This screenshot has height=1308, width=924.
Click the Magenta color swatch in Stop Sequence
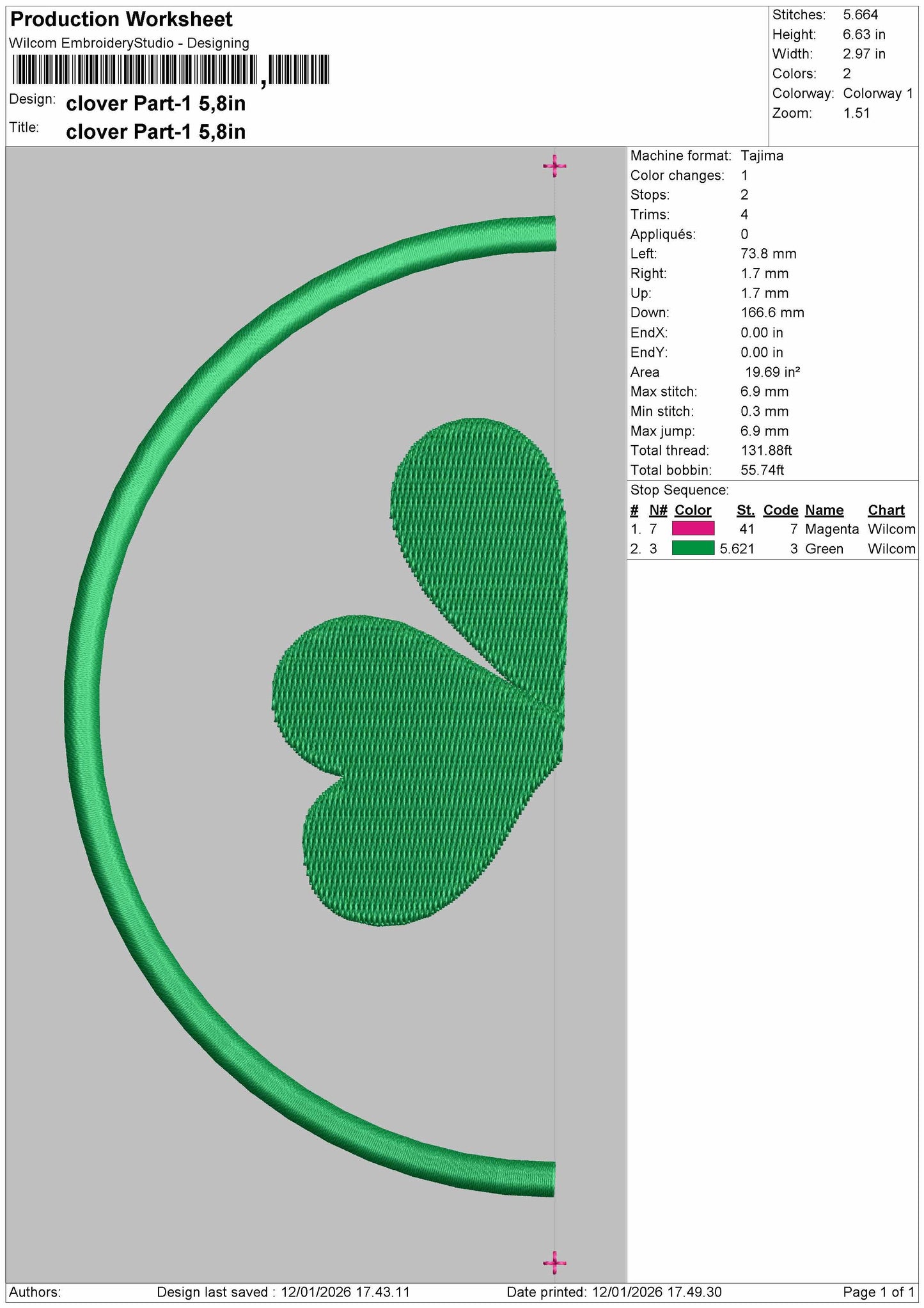coord(693,528)
